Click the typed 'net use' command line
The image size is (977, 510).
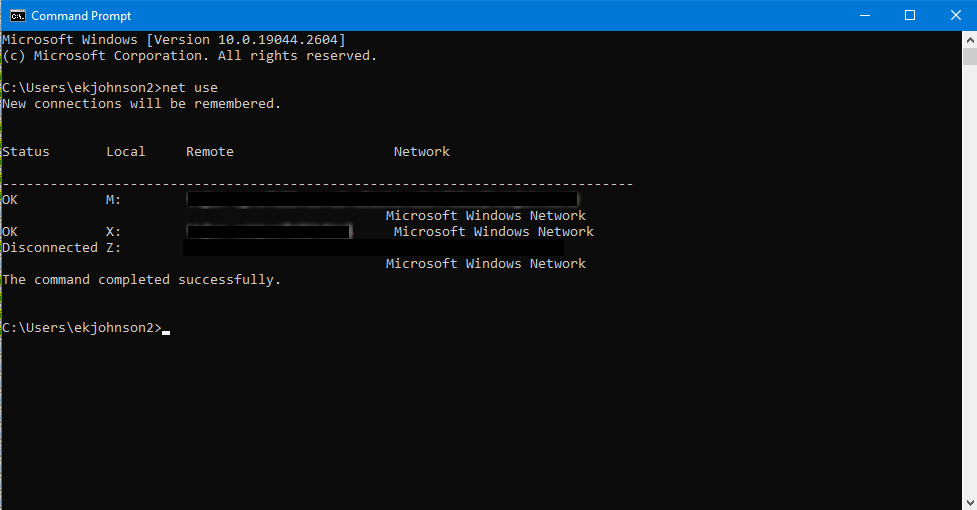pos(110,88)
